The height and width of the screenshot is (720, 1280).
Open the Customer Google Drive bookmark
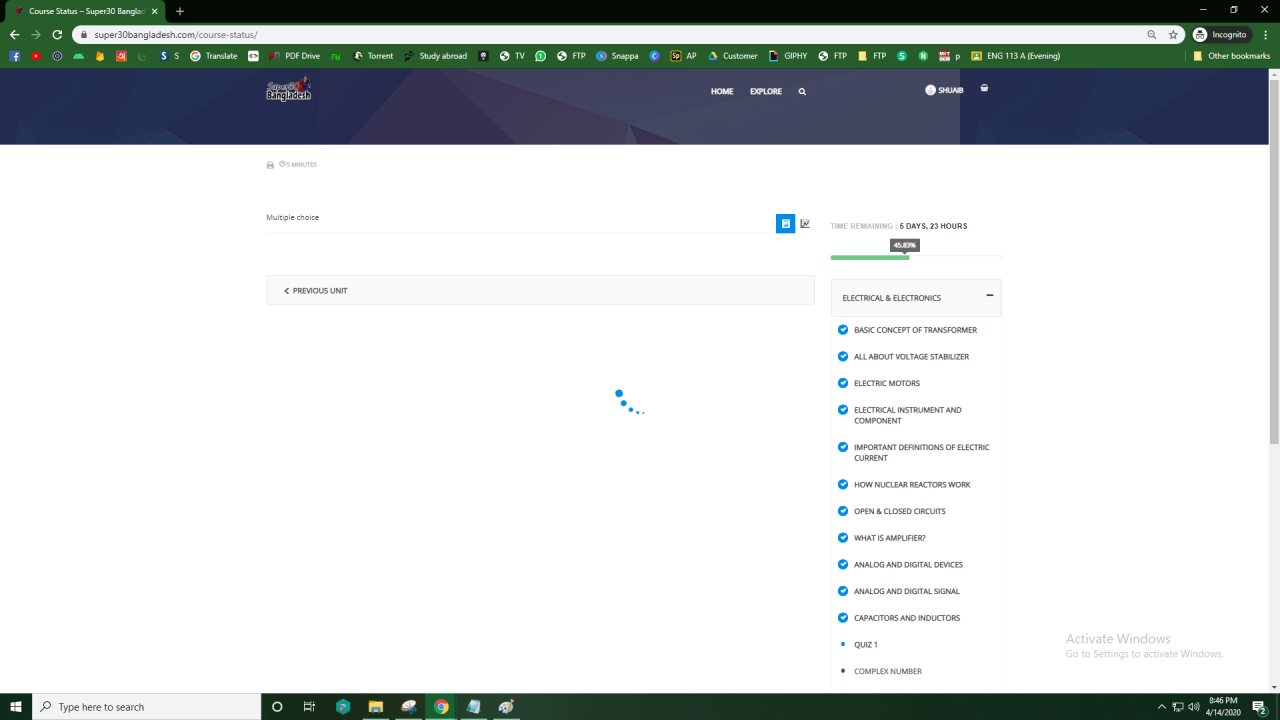point(733,56)
